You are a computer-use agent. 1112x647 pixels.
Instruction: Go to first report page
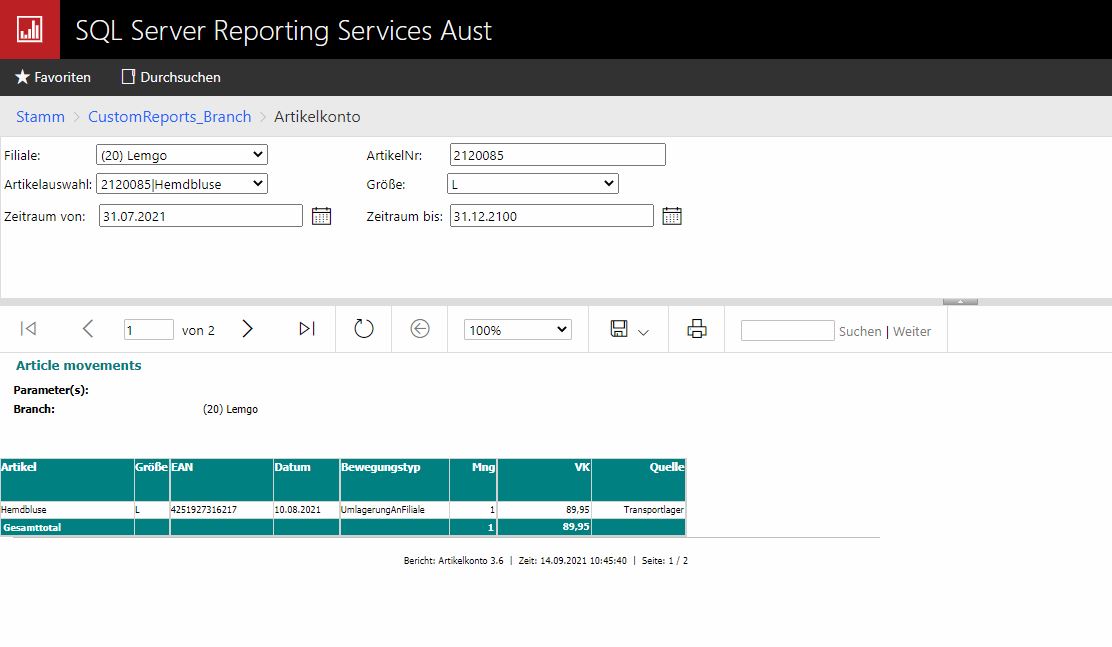[x=29, y=329]
